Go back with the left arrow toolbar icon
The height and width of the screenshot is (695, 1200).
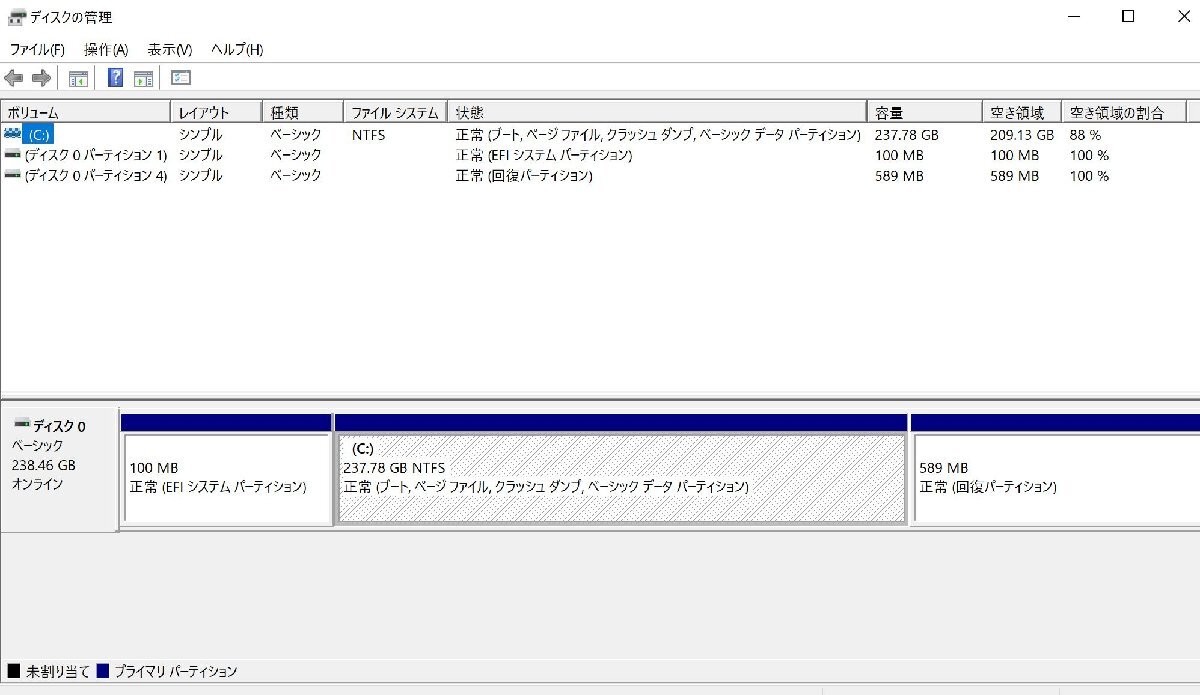click(x=14, y=78)
